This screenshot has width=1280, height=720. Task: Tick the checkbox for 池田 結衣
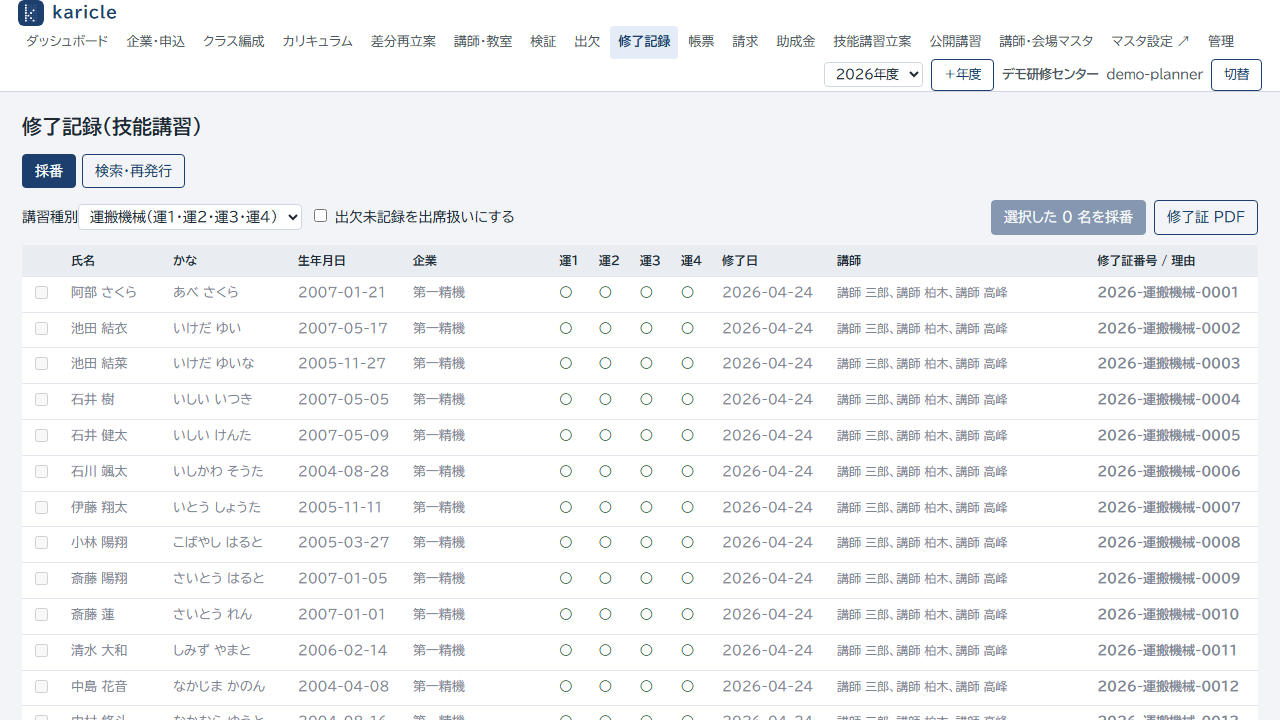tap(41, 329)
